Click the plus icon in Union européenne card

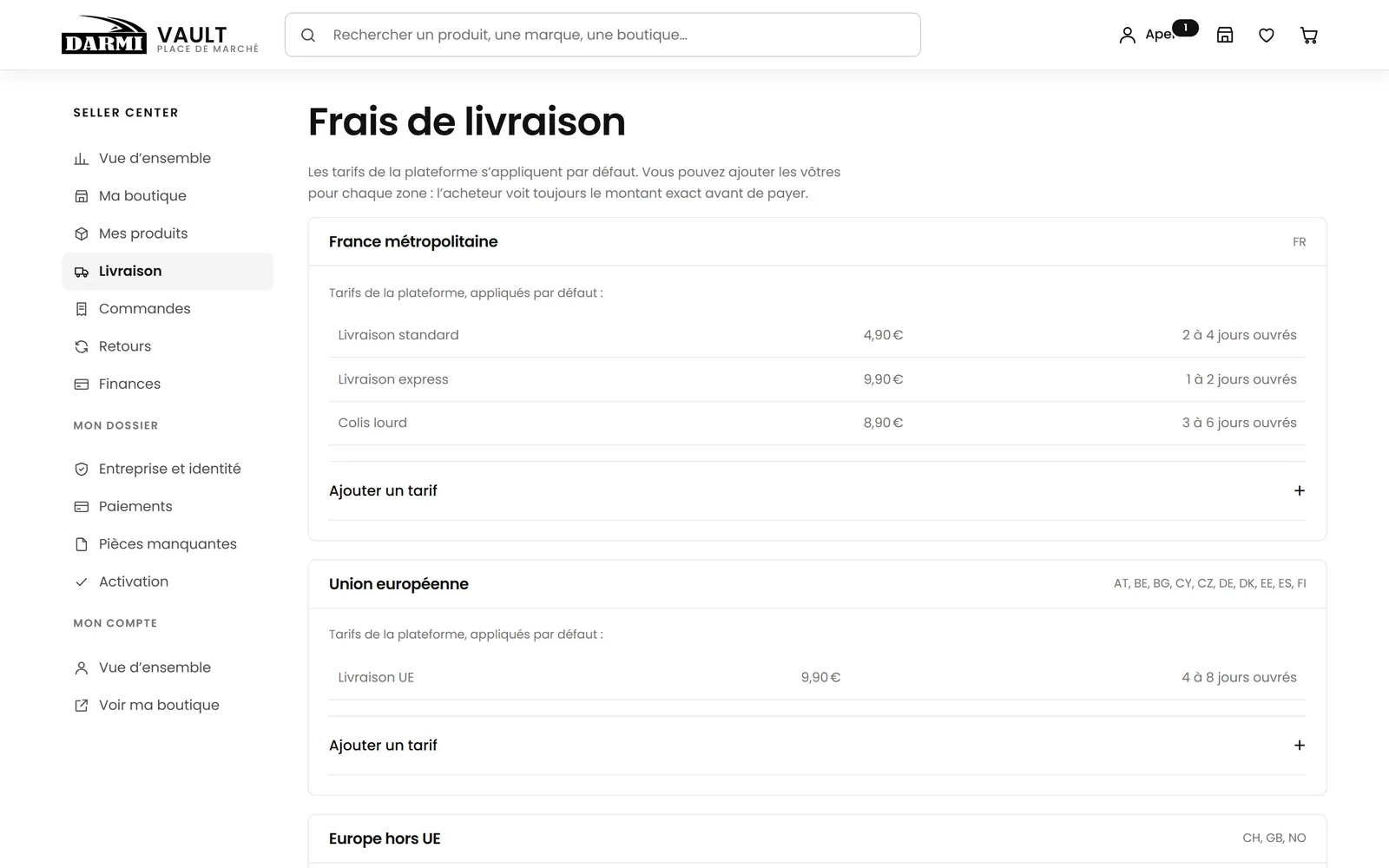pyautogui.click(x=1300, y=746)
